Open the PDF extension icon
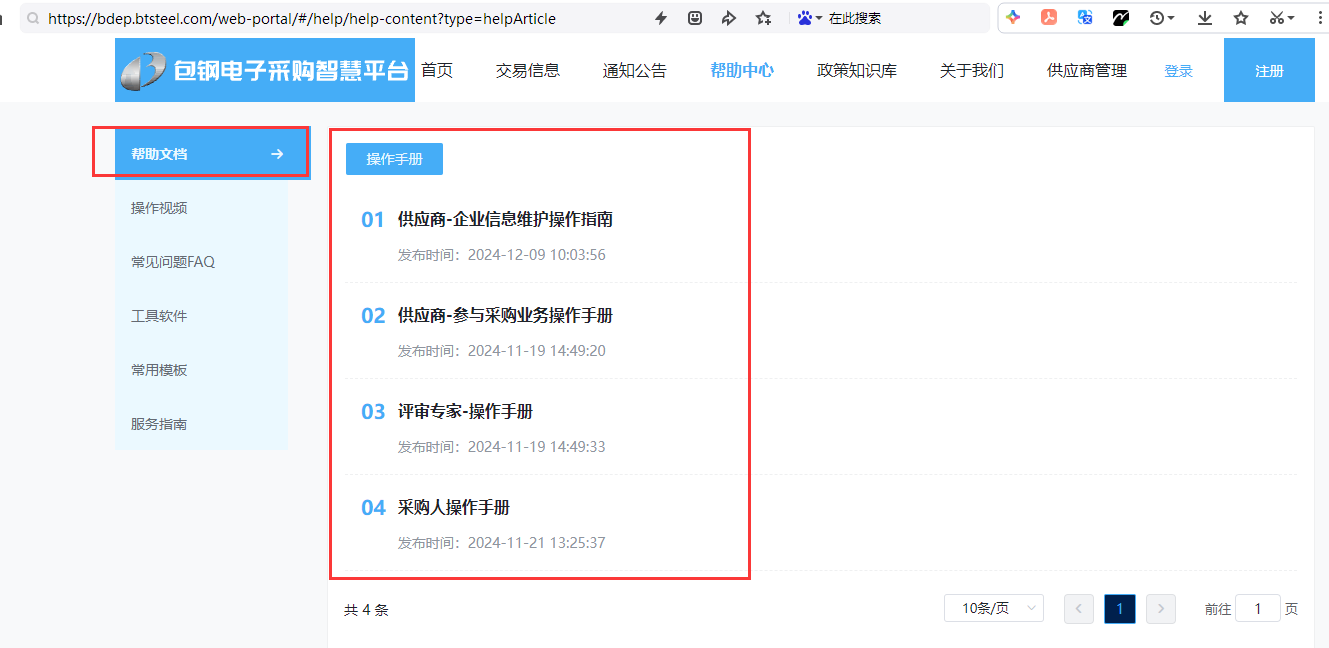The width and height of the screenshot is (1329, 648). point(1049,18)
